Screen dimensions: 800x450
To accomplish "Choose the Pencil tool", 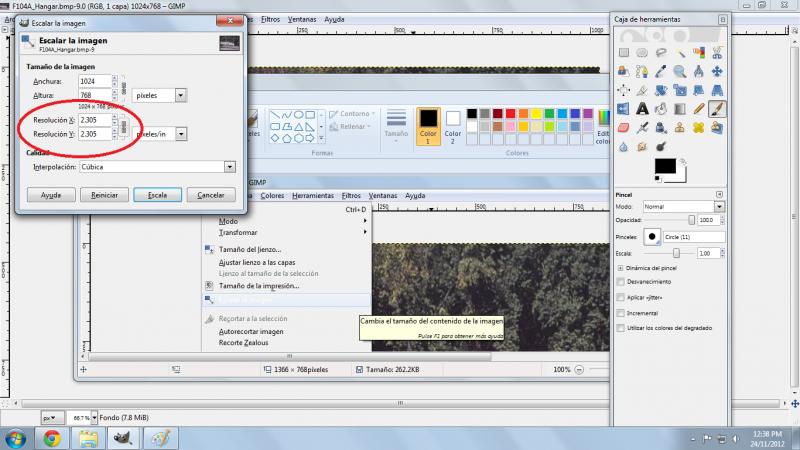I will click(x=698, y=109).
